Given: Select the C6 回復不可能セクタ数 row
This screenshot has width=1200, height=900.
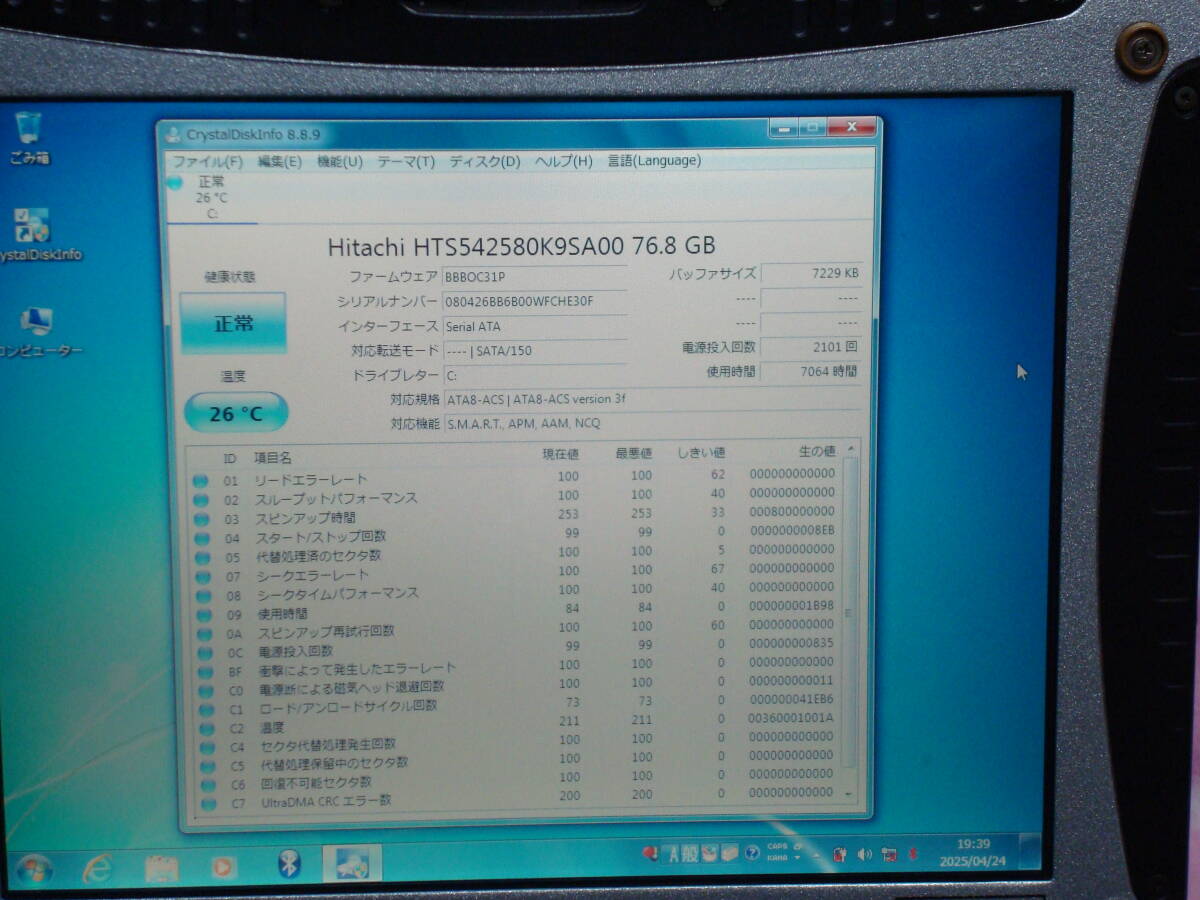Looking at the screenshot, I should 520,781.
